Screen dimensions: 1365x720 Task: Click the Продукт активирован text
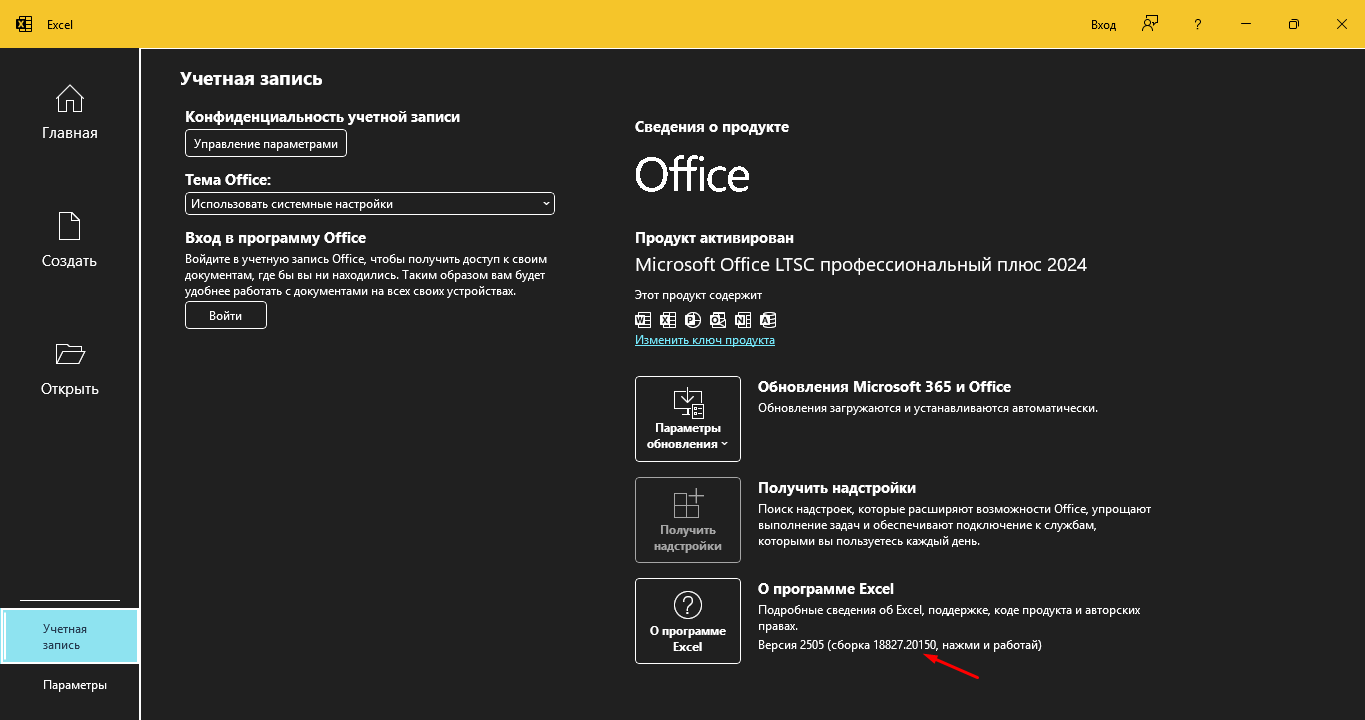[714, 238]
